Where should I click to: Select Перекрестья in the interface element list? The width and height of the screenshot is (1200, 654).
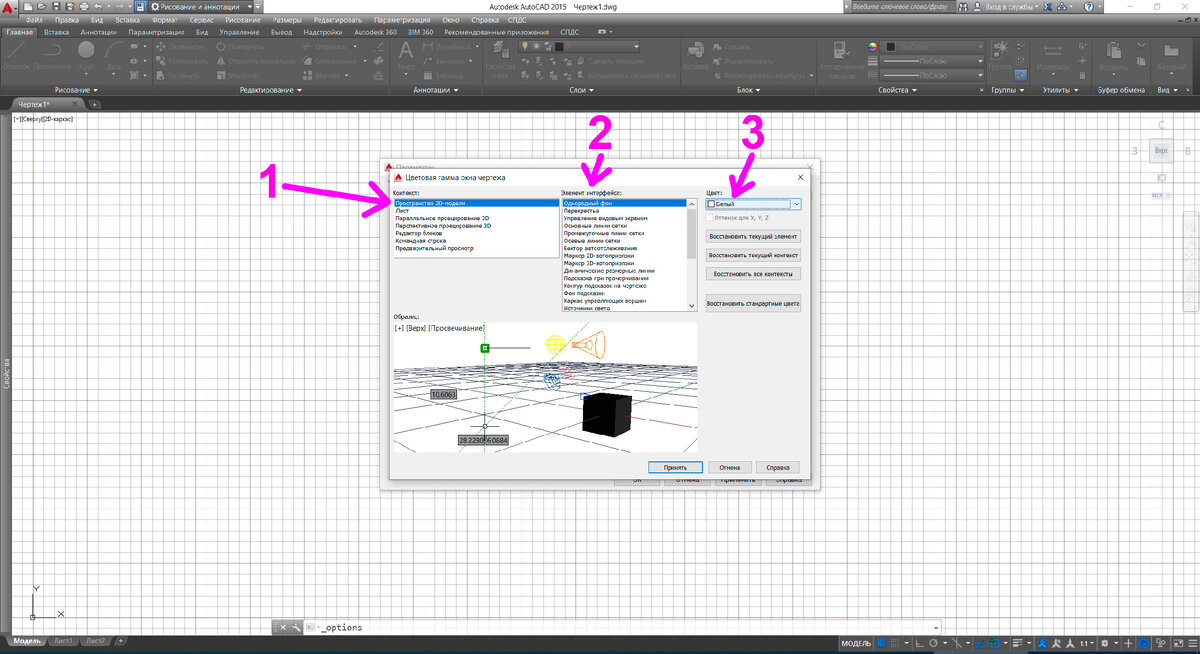[x=582, y=210]
